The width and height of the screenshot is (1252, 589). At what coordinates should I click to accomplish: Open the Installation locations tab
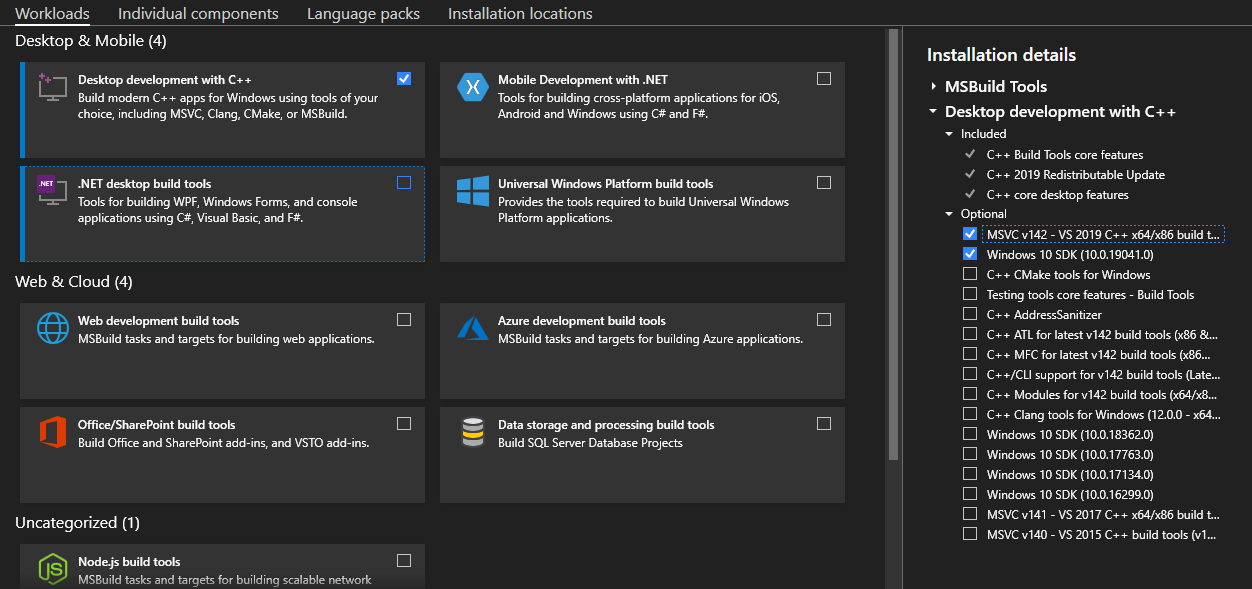(520, 14)
